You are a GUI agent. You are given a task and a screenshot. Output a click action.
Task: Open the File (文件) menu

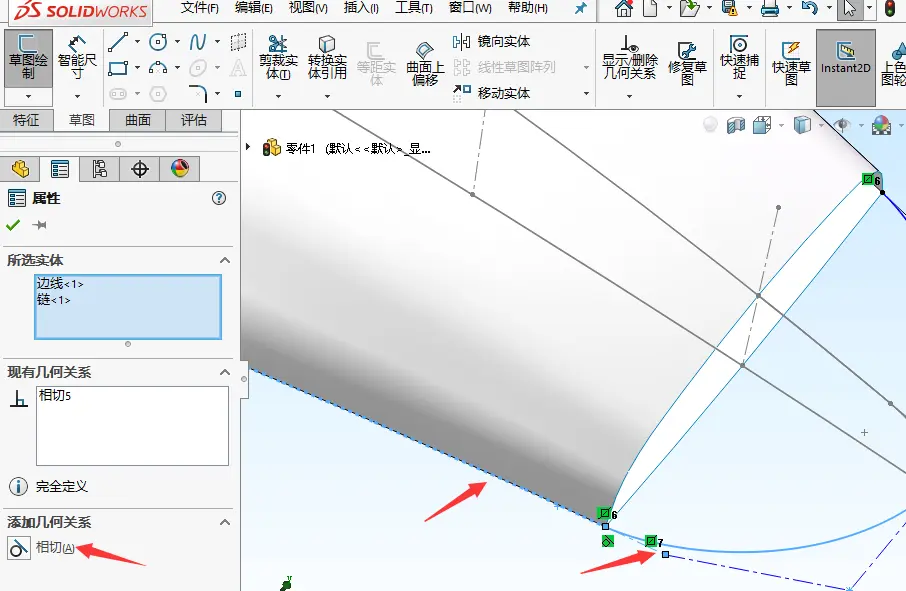(x=199, y=8)
